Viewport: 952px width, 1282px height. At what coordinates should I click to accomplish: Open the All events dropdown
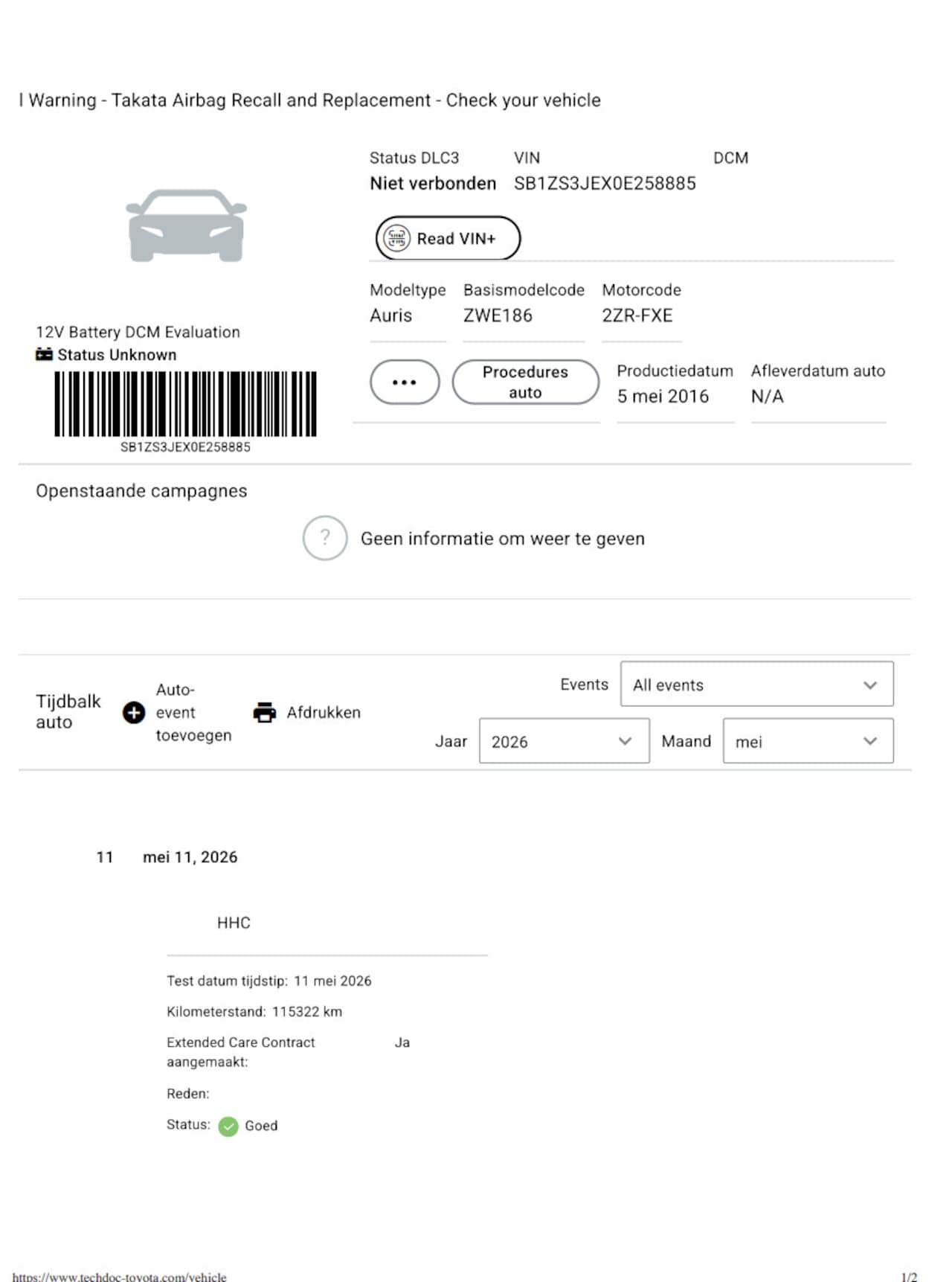[x=756, y=685]
